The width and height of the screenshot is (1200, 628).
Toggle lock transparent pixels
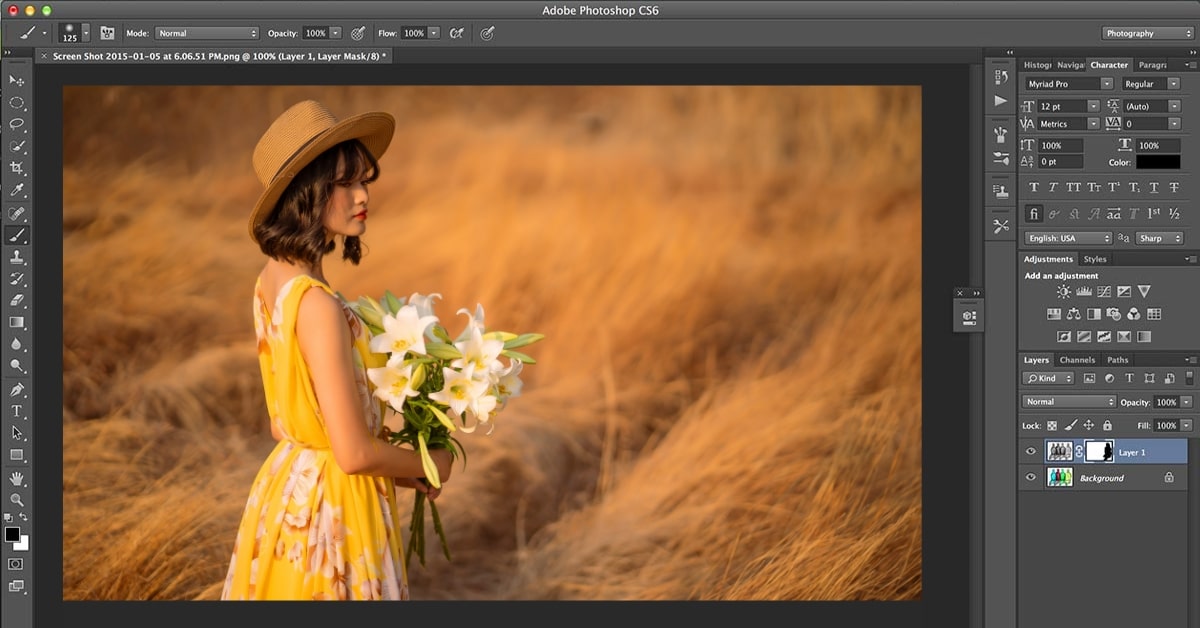click(1052, 425)
